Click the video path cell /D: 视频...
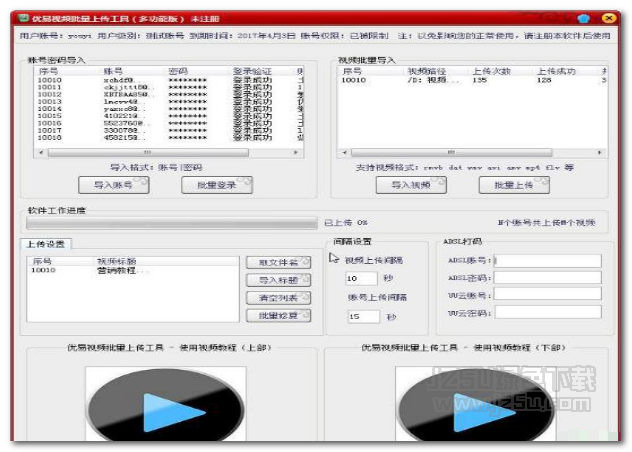This screenshot has height=452, width=632. click(433, 80)
